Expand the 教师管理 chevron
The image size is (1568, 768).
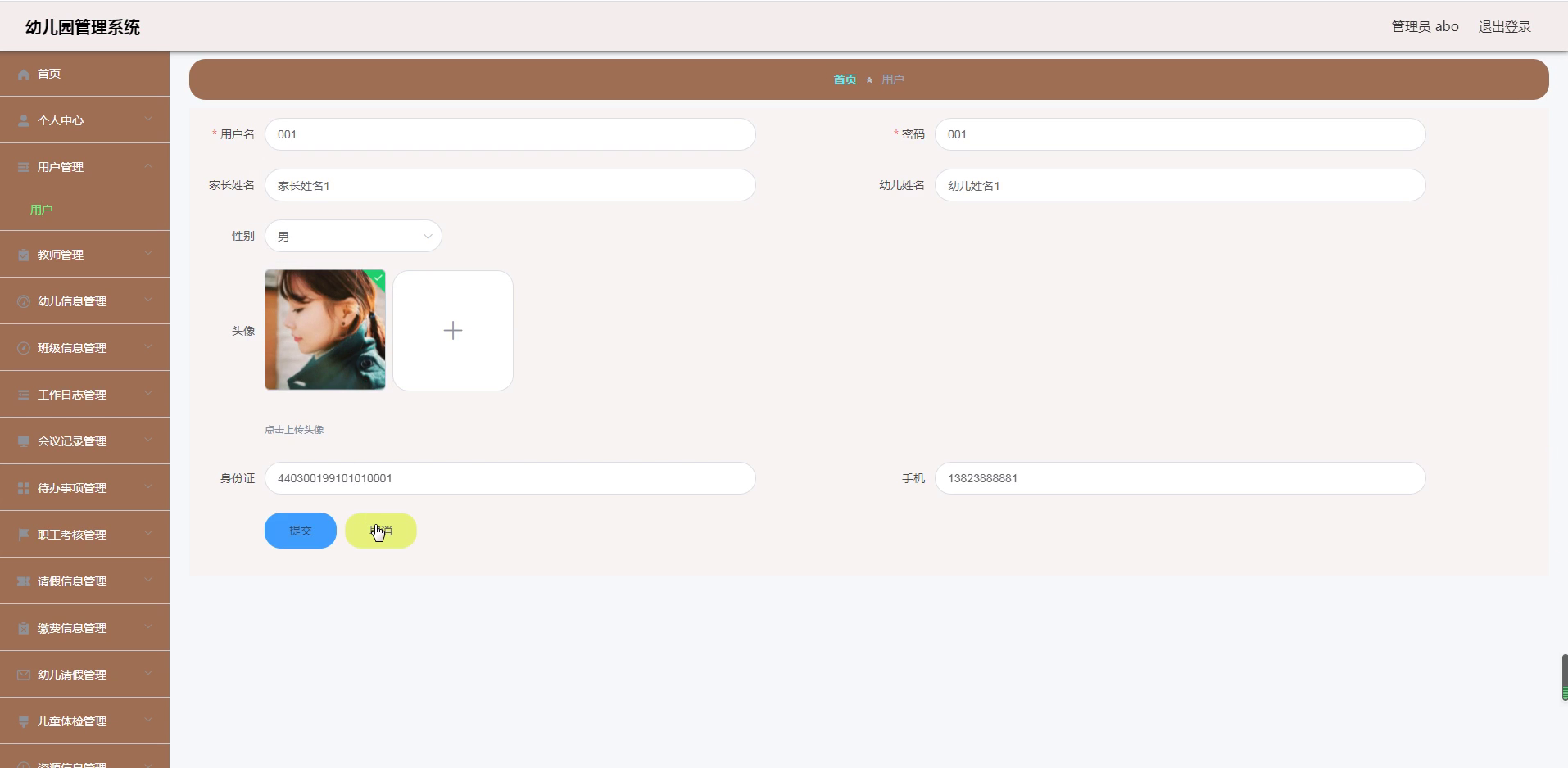(148, 254)
